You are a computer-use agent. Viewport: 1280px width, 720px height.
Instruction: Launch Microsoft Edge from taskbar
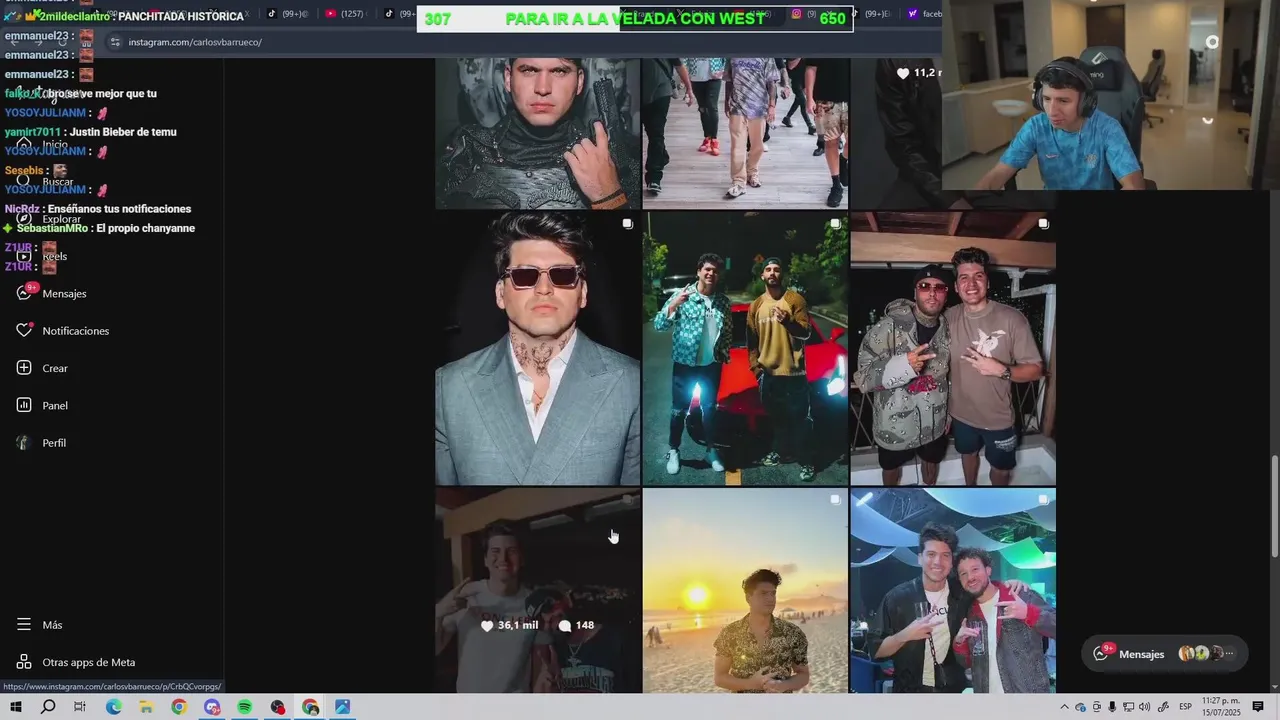coord(113,707)
